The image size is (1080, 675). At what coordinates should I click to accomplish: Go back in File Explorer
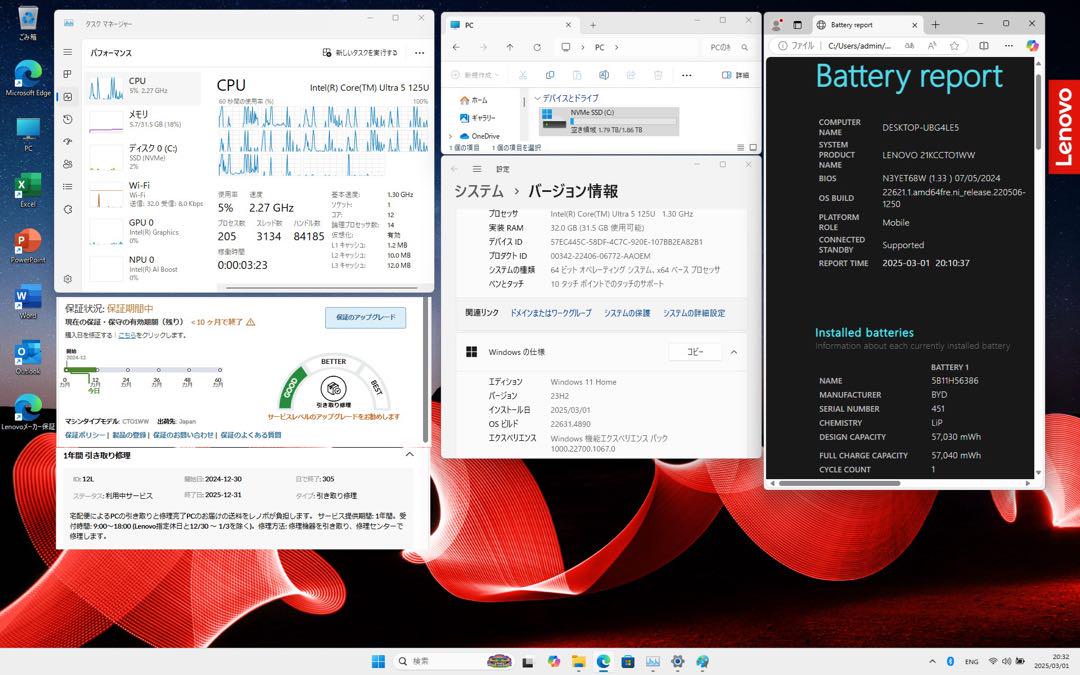point(456,48)
